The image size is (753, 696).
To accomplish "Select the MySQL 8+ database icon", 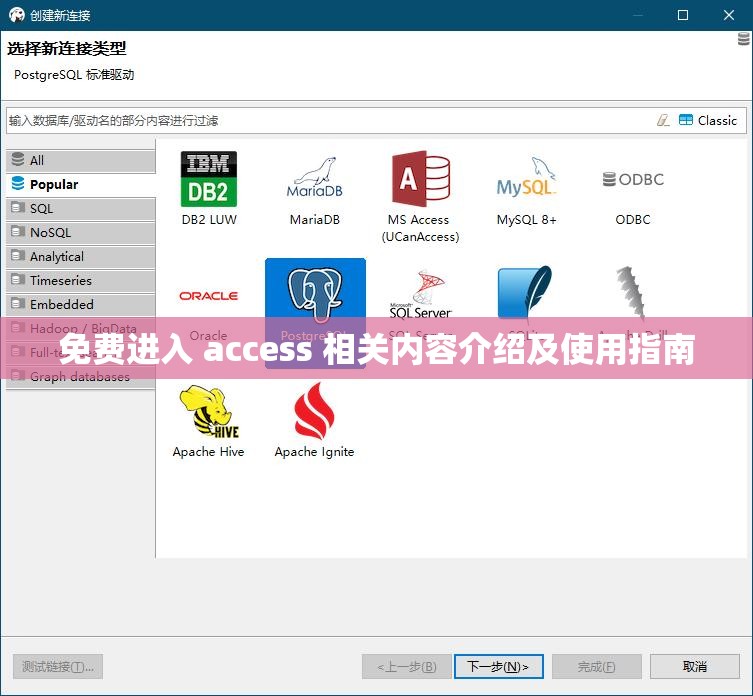I will tap(526, 177).
